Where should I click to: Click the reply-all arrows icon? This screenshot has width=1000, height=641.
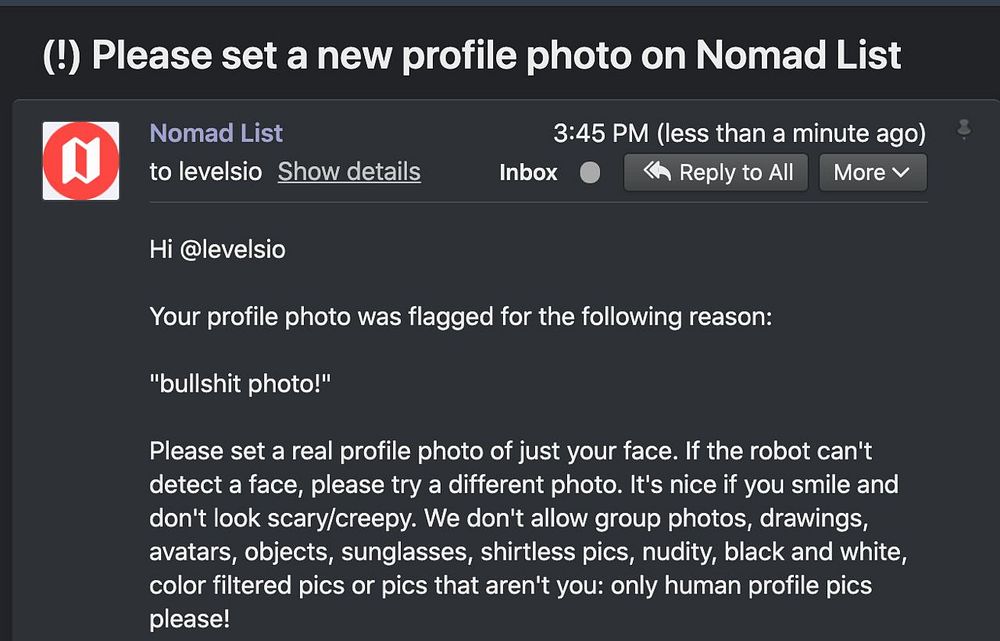tap(657, 172)
